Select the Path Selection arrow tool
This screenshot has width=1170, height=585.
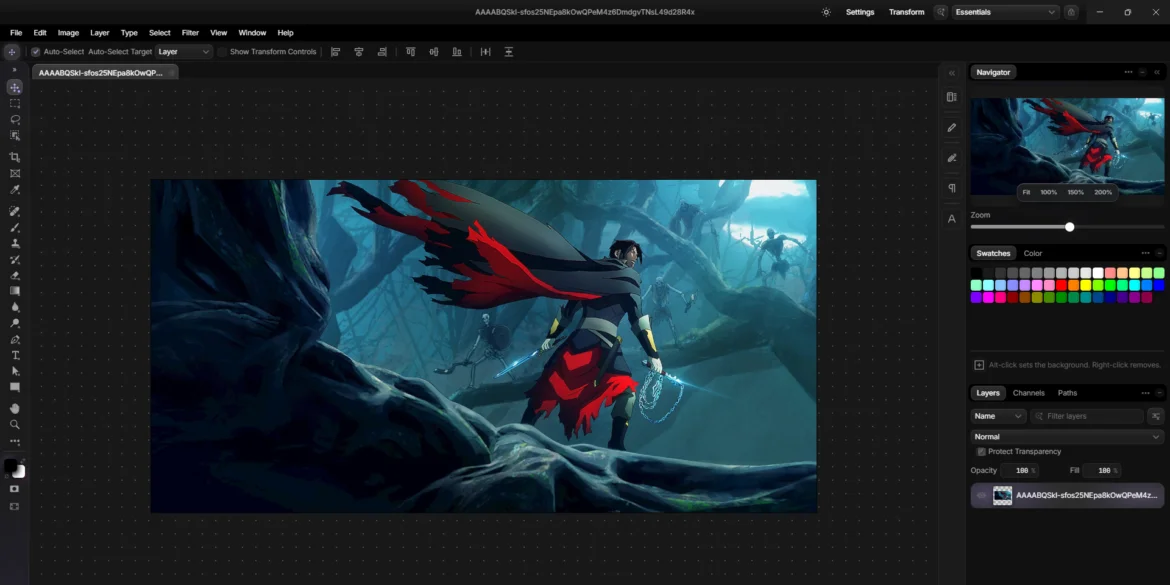click(x=14, y=371)
